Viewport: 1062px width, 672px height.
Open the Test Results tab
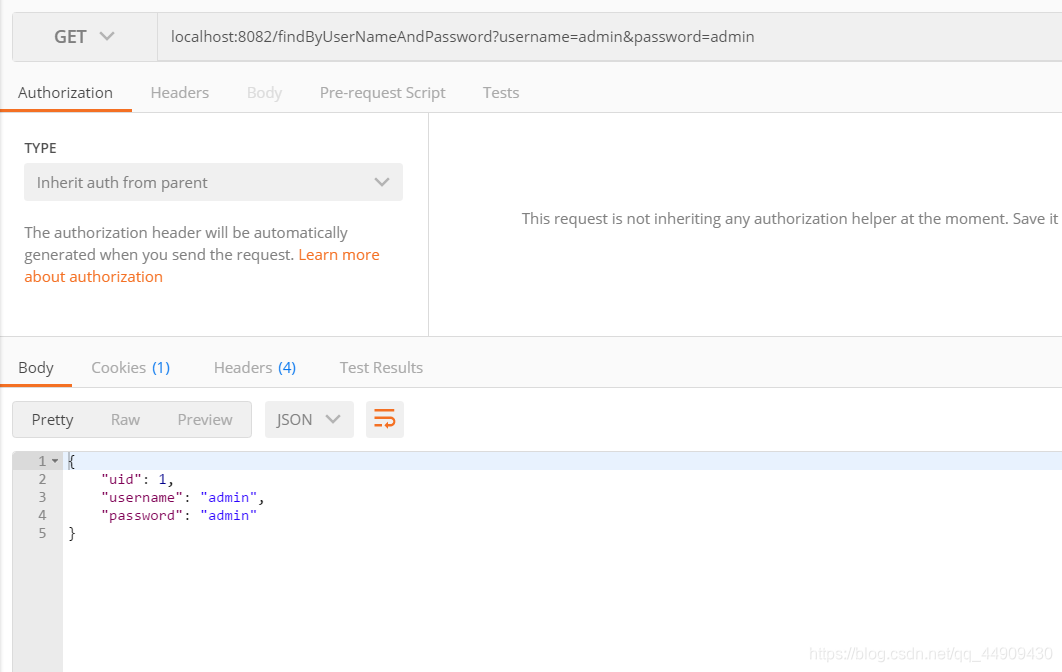(381, 368)
